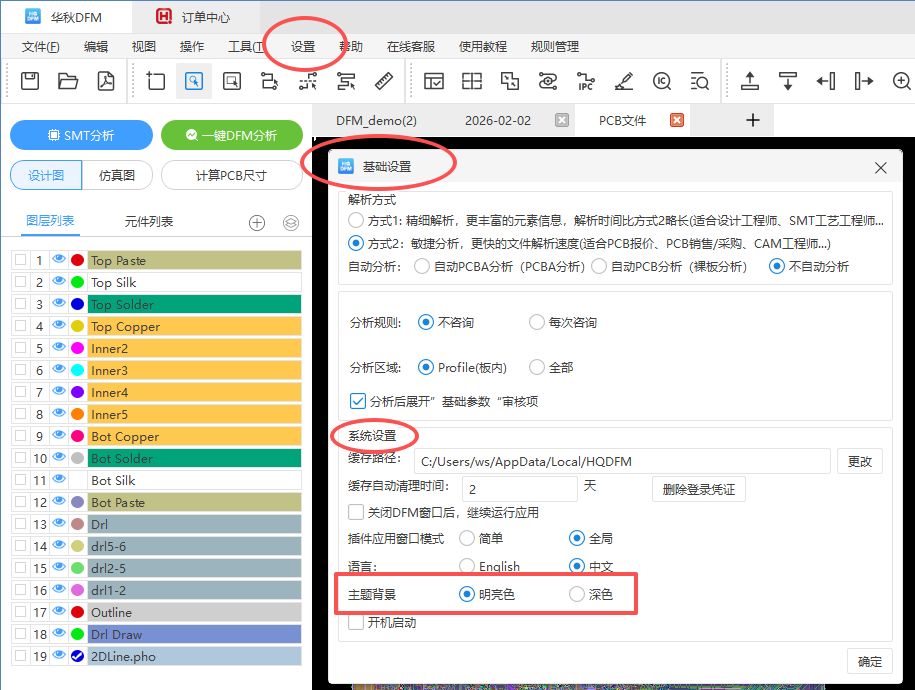Click the 一键DFM分析 button
This screenshot has width=915, height=690.
(232, 135)
